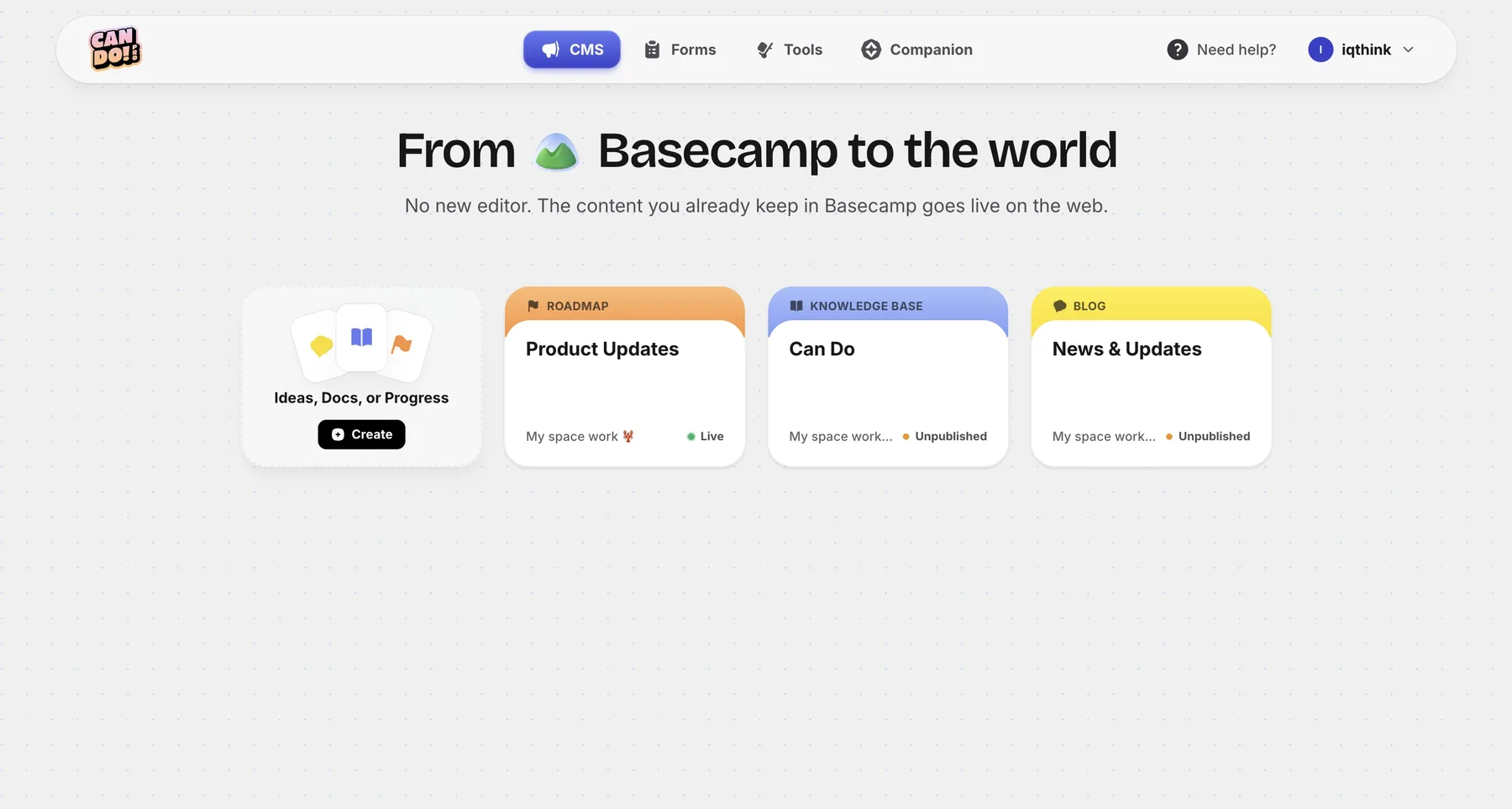
Task: Click the Ideas, Docs, or Progress label
Action: pyautogui.click(x=361, y=397)
